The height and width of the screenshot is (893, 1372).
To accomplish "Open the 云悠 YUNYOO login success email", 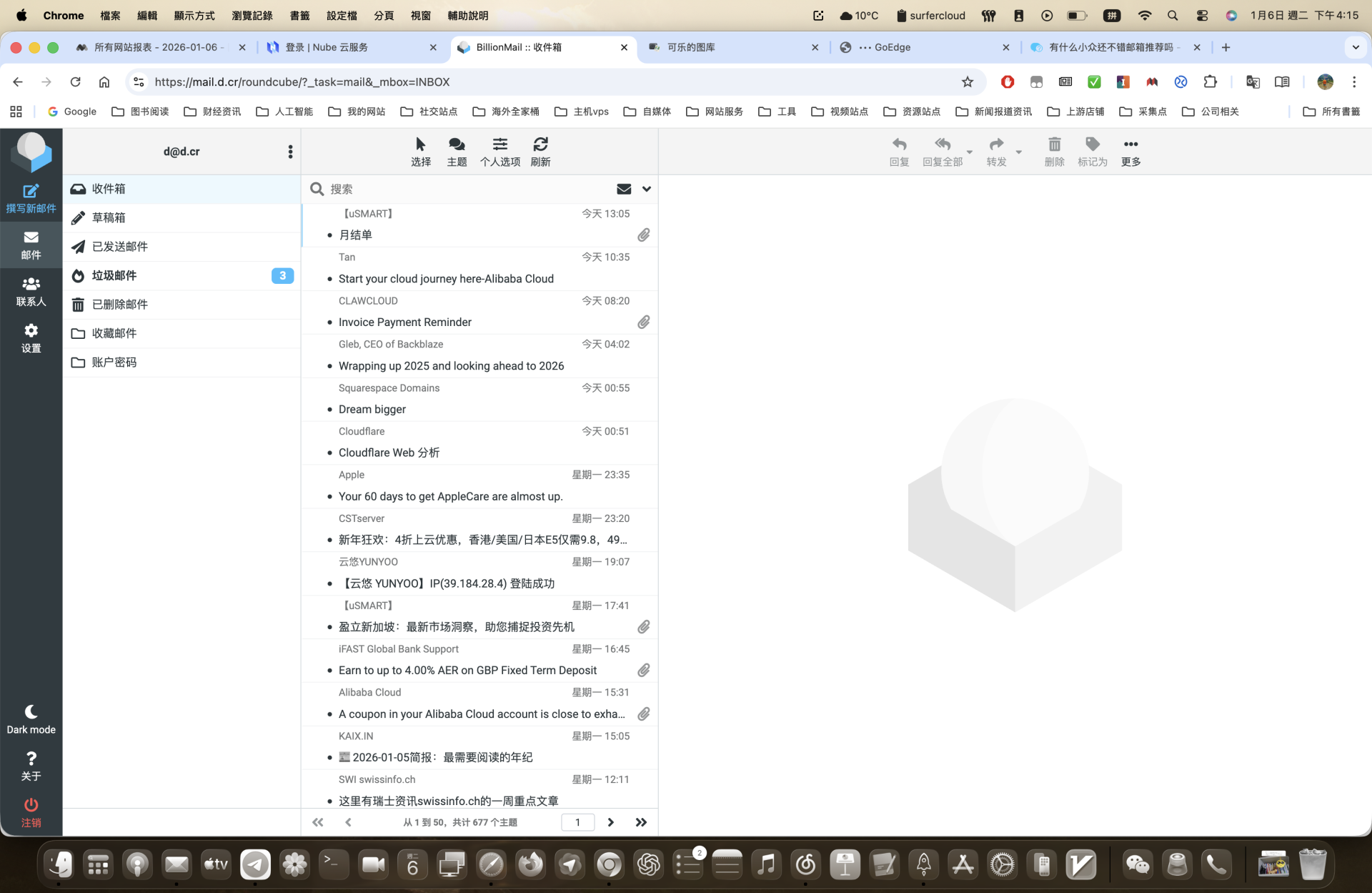I will [x=479, y=573].
